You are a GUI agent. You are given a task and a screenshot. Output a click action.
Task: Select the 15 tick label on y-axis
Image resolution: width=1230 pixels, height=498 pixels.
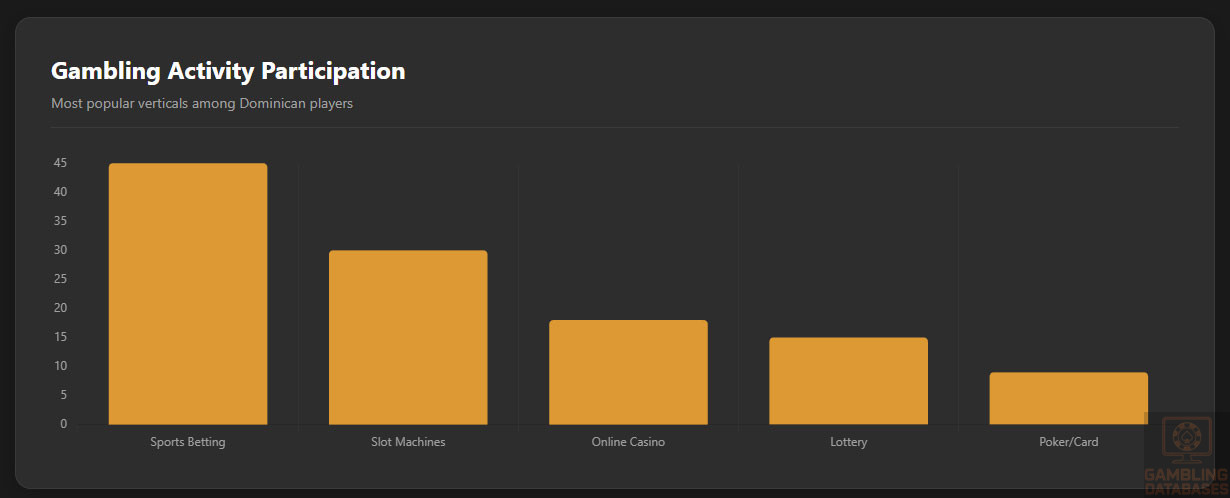61,337
